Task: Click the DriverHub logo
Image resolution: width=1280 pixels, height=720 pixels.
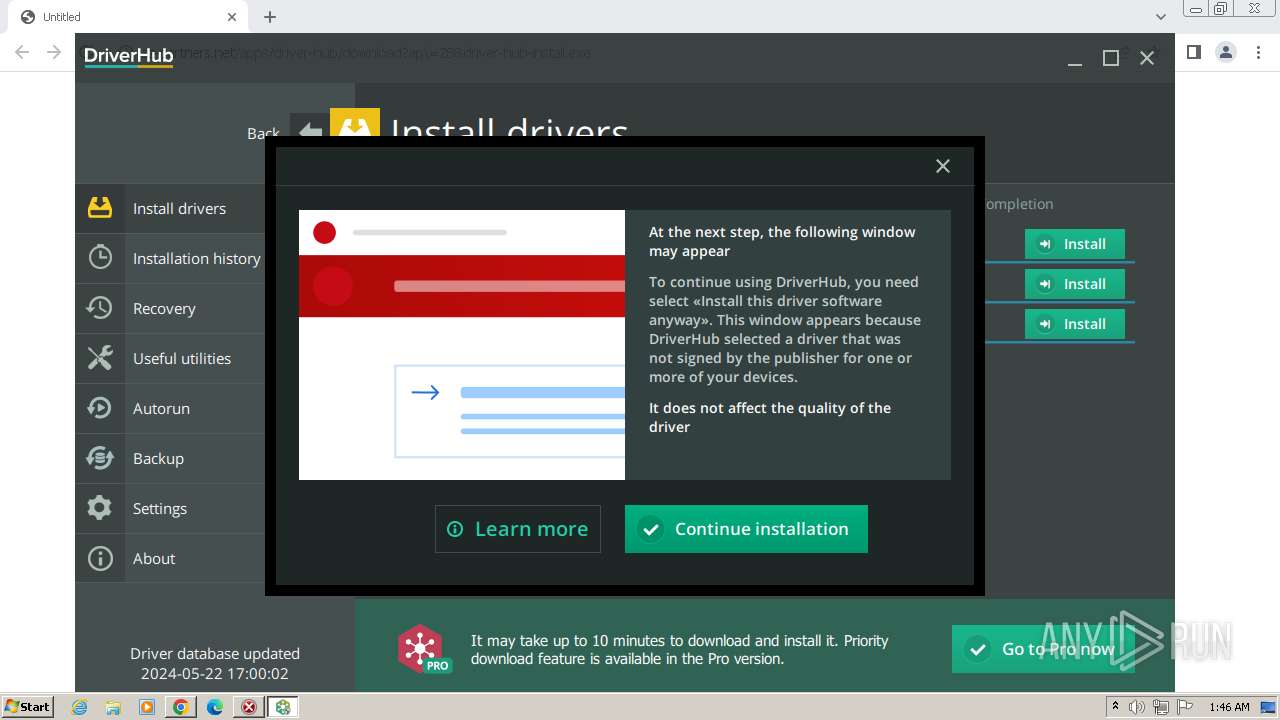Action: [128, 57]
